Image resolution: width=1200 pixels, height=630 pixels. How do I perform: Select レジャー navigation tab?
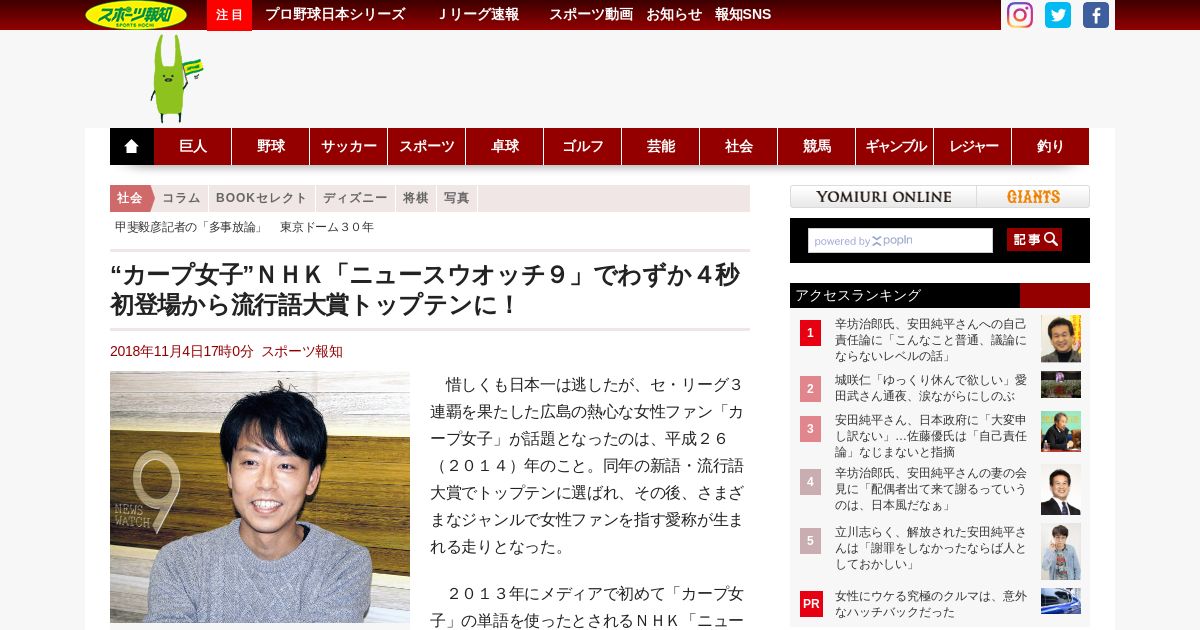(973, 146)
